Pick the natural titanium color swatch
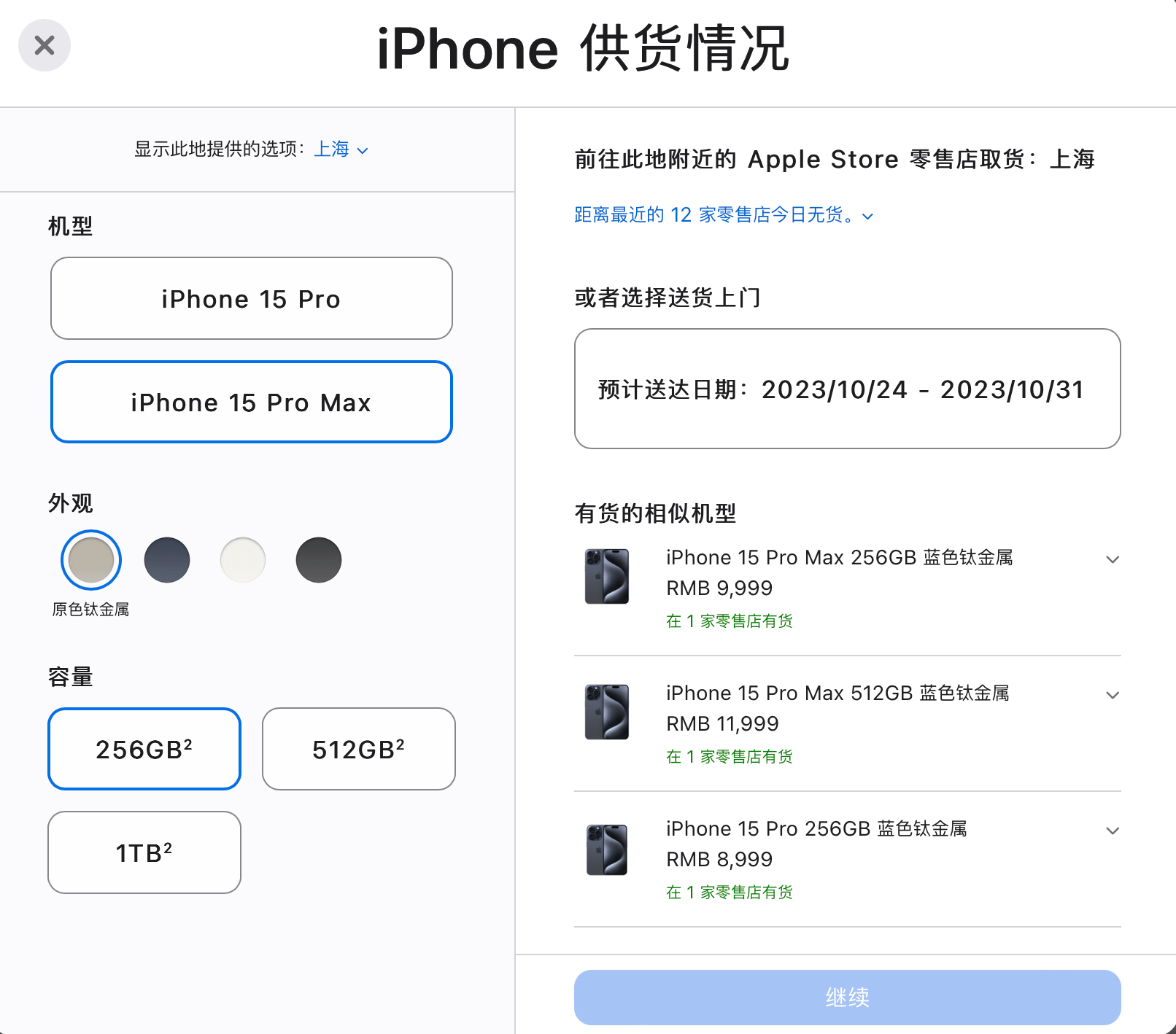This screenshot has height=1034, width=1176. (91, 560)
